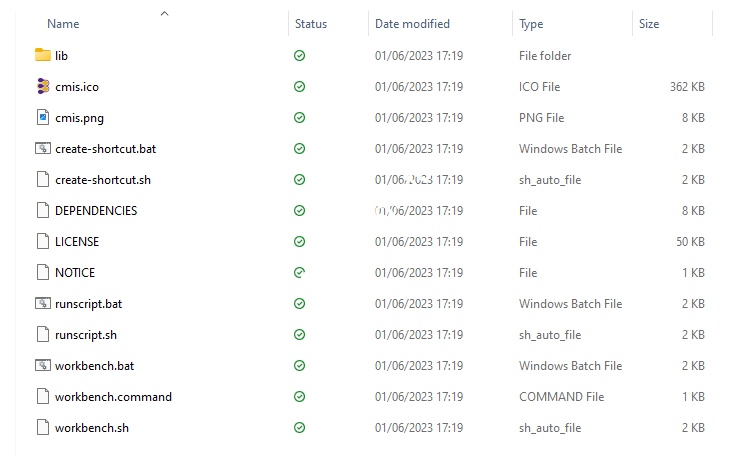Click the LICENSE file's blank document icon

coord(42,241)
